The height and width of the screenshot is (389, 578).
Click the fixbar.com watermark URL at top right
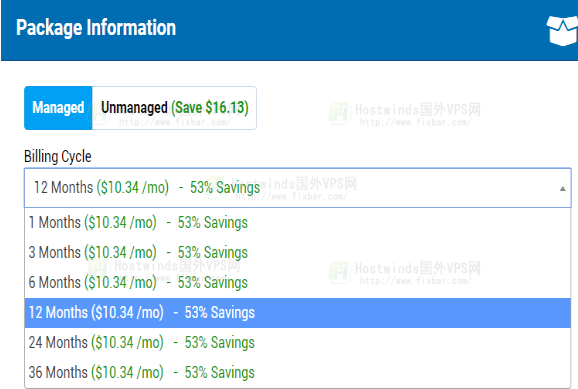click(415, 122)
